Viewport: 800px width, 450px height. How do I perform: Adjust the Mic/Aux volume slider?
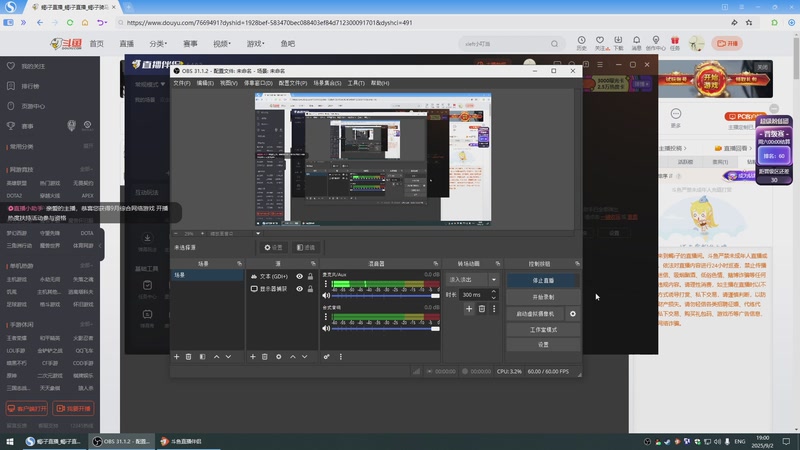click(x=386, y=295)
